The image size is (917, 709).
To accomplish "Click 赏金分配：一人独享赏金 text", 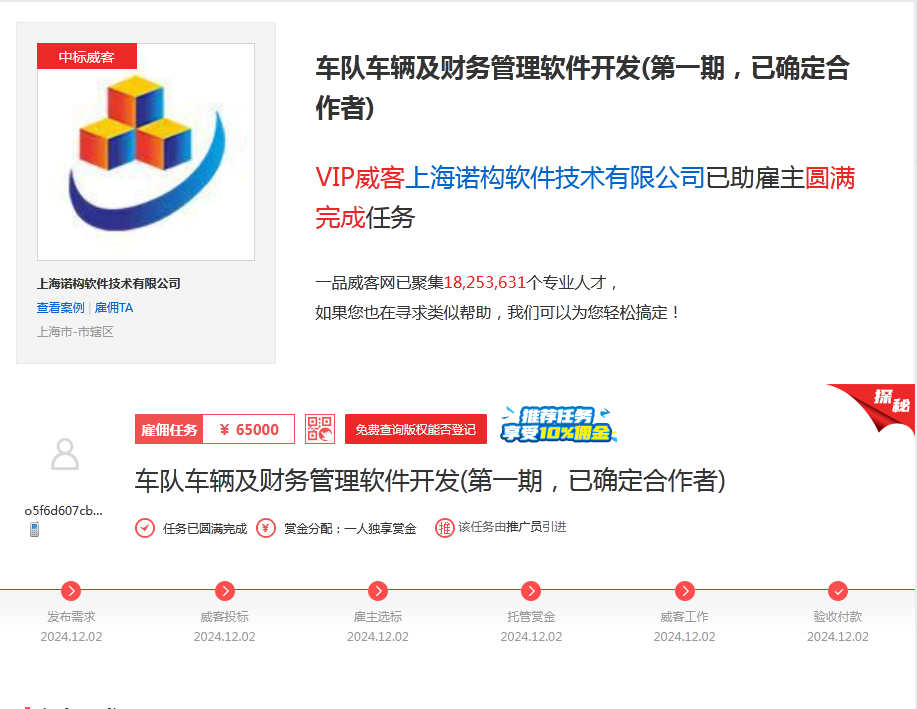I will [350, 529].
